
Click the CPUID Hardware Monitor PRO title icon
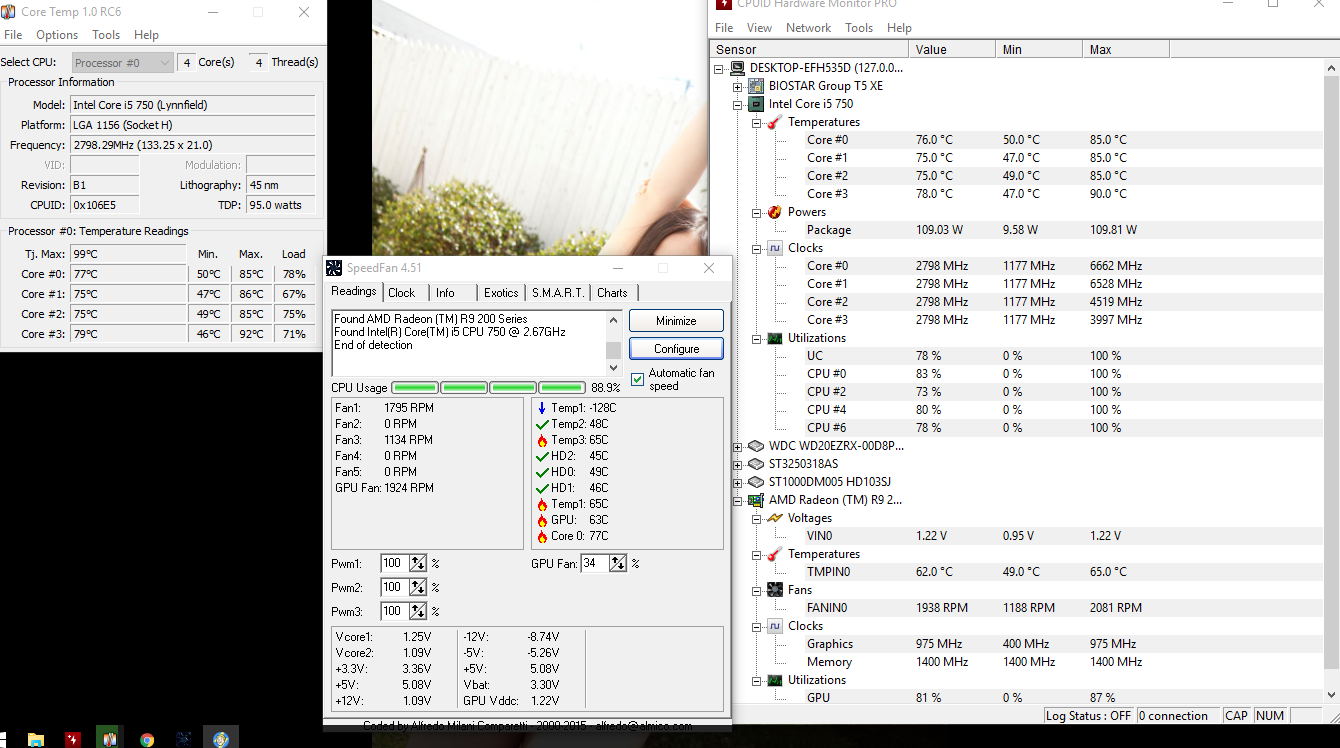tap(724, 4)
